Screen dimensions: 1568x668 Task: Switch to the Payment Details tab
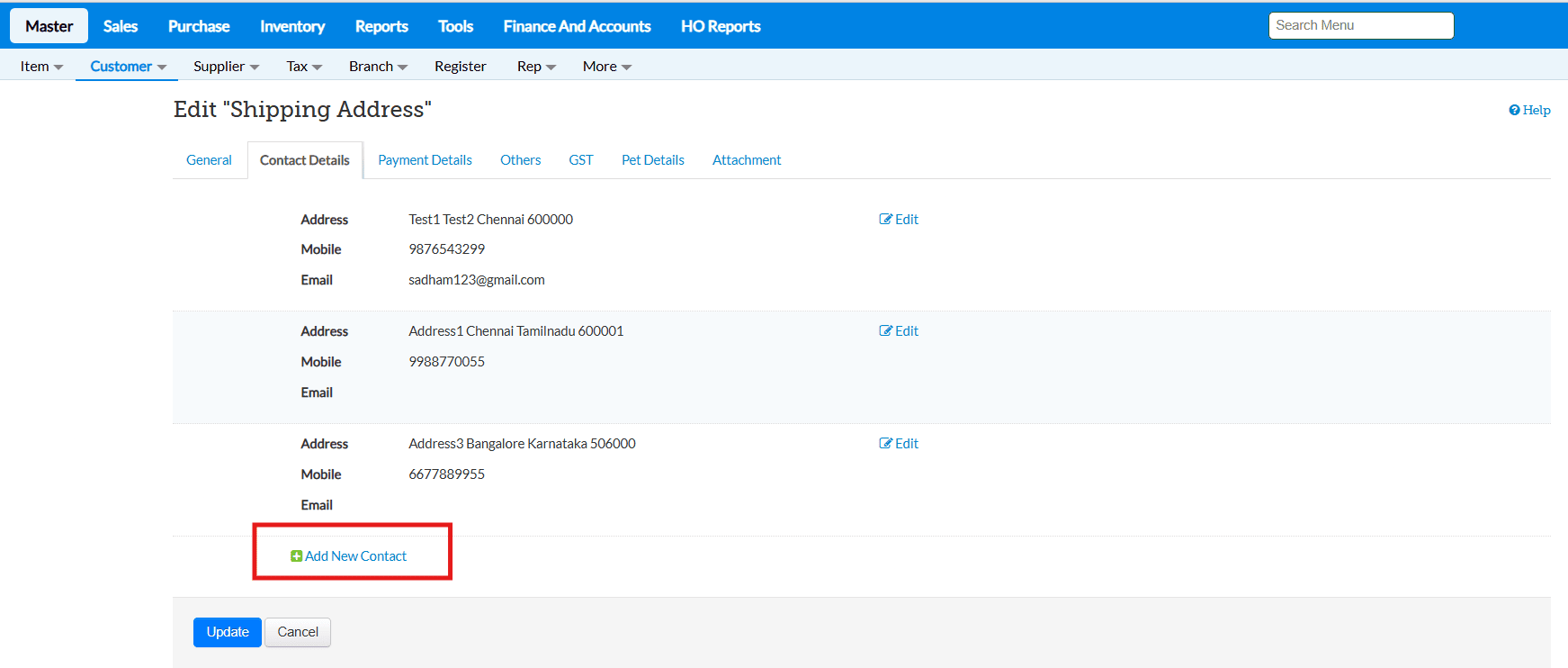[x=425, y=160]
